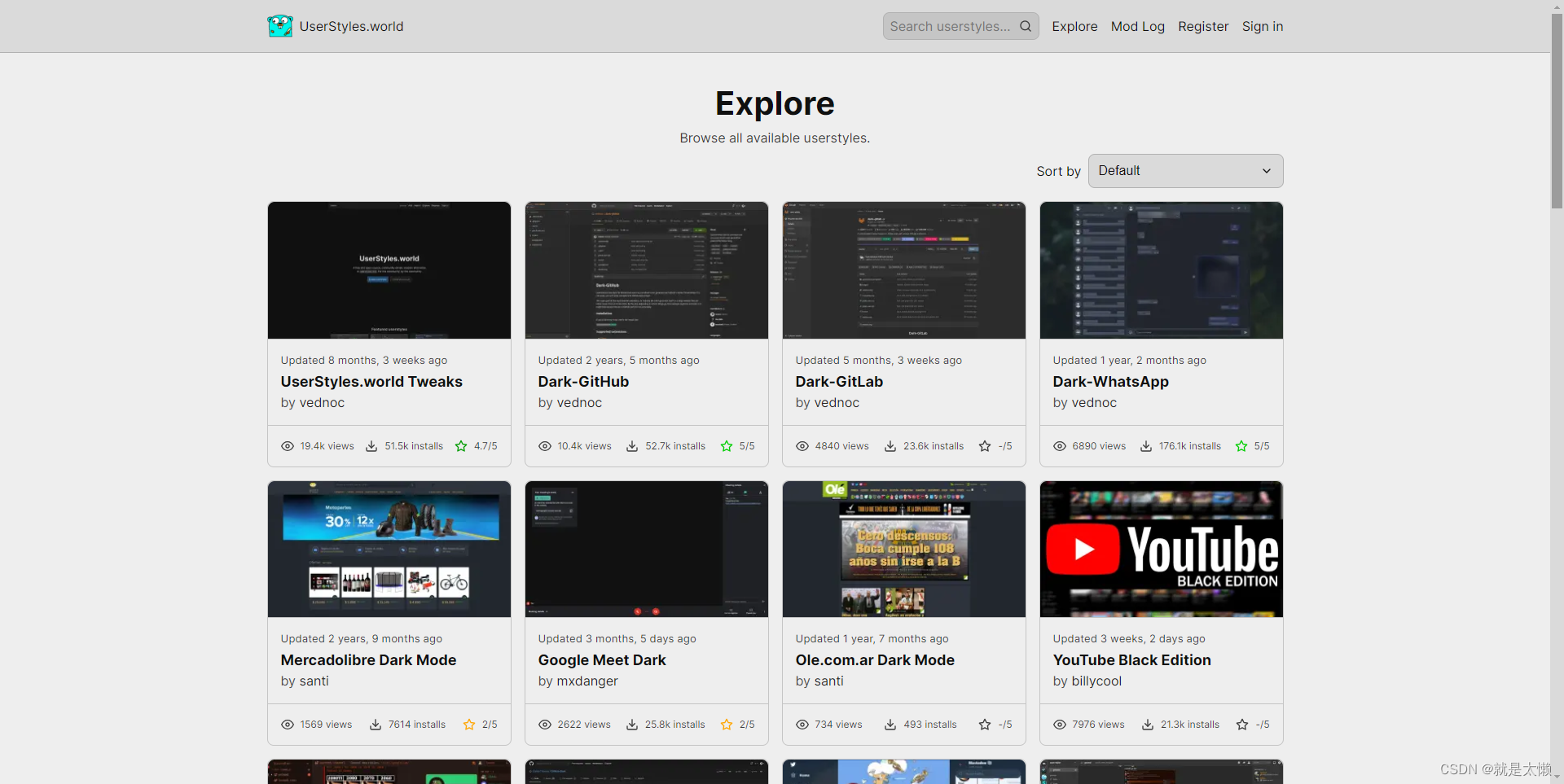Click '176.1k installs' text
The height and width of the screenshot is (784, 1564).
[1190, 446]
